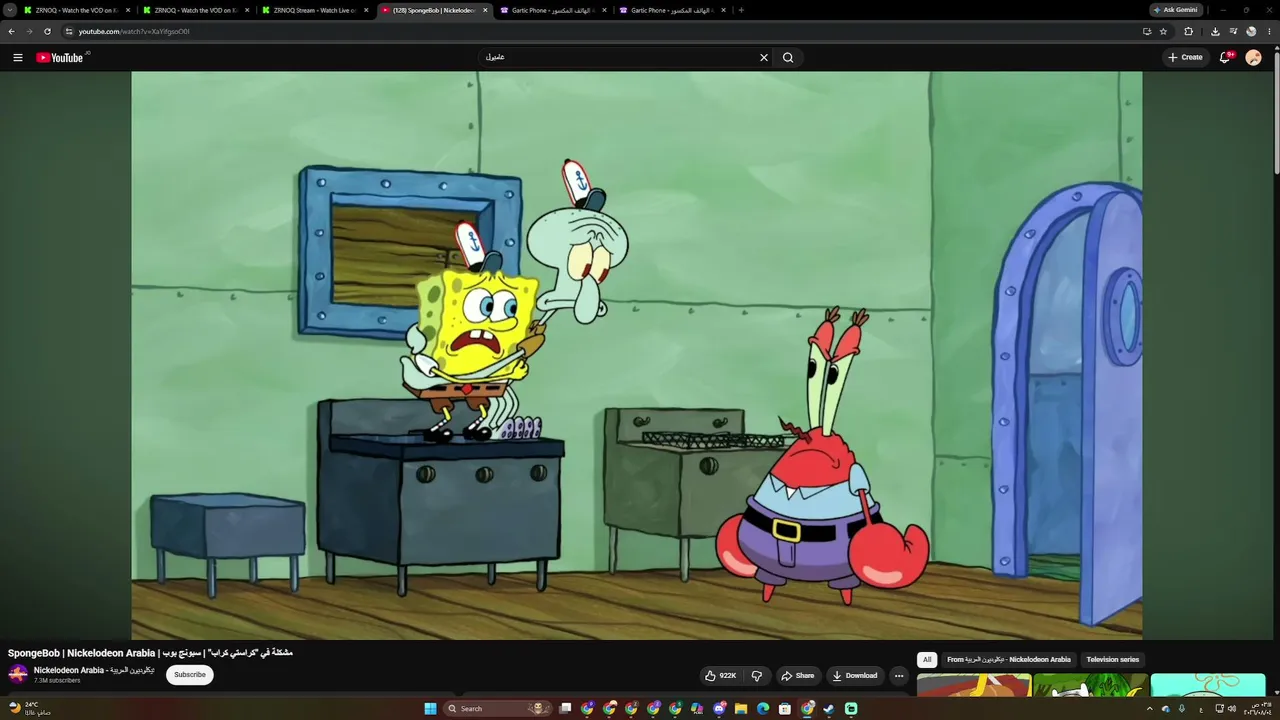Dislike the SpongeBob video
The image size is (1280, 720).
(757, 676)
